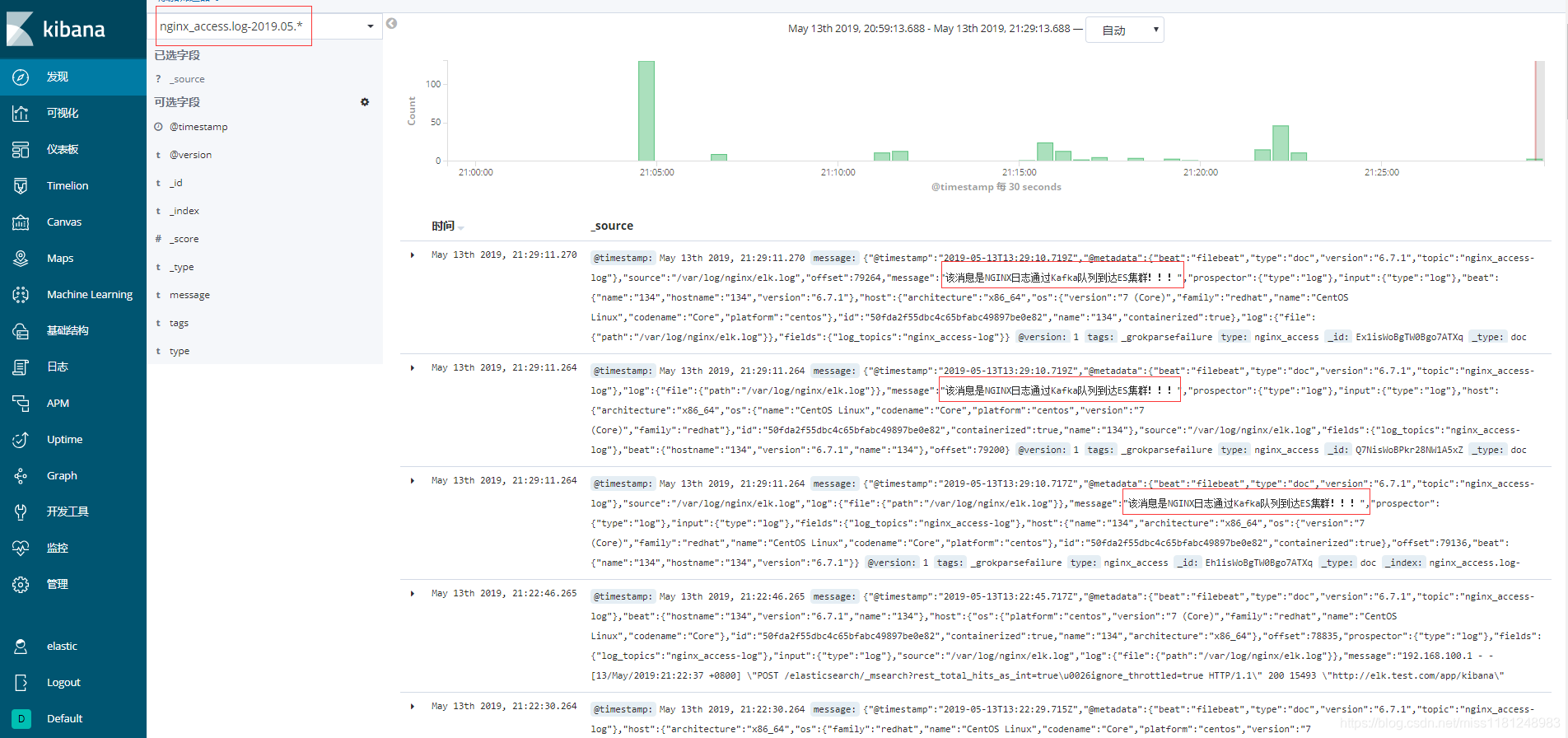
Task: Expand the first 21:29:11.264 log row
Action: pos(412,368)
